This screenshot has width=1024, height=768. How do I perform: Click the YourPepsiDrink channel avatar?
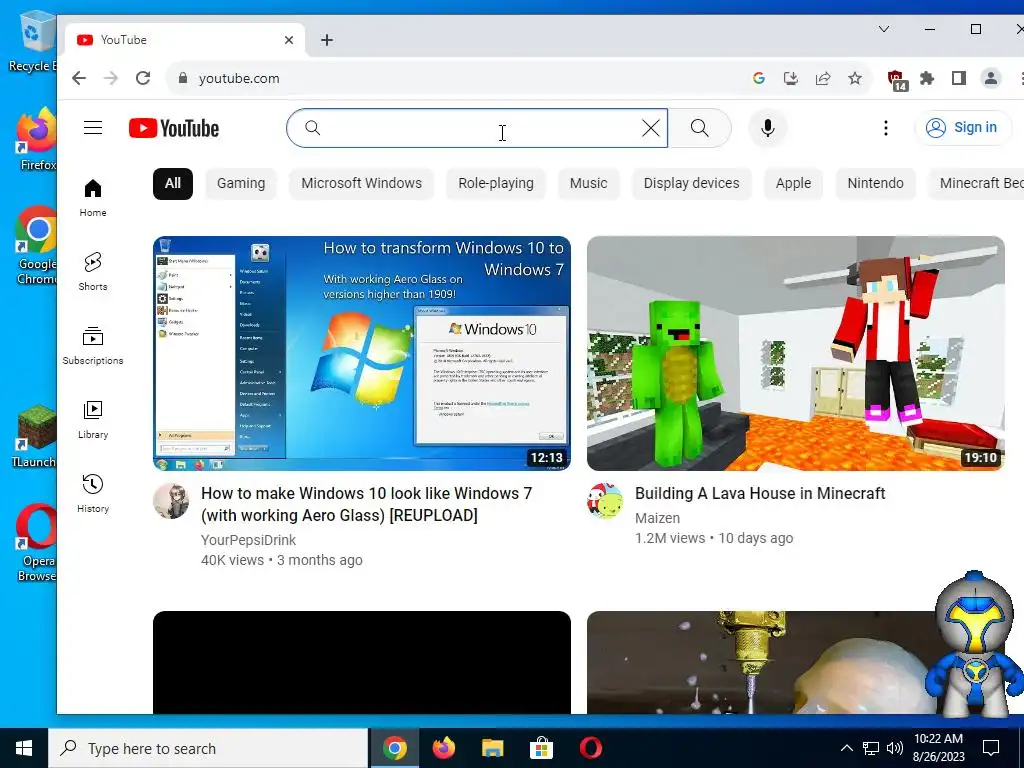(x=171, y=501)
